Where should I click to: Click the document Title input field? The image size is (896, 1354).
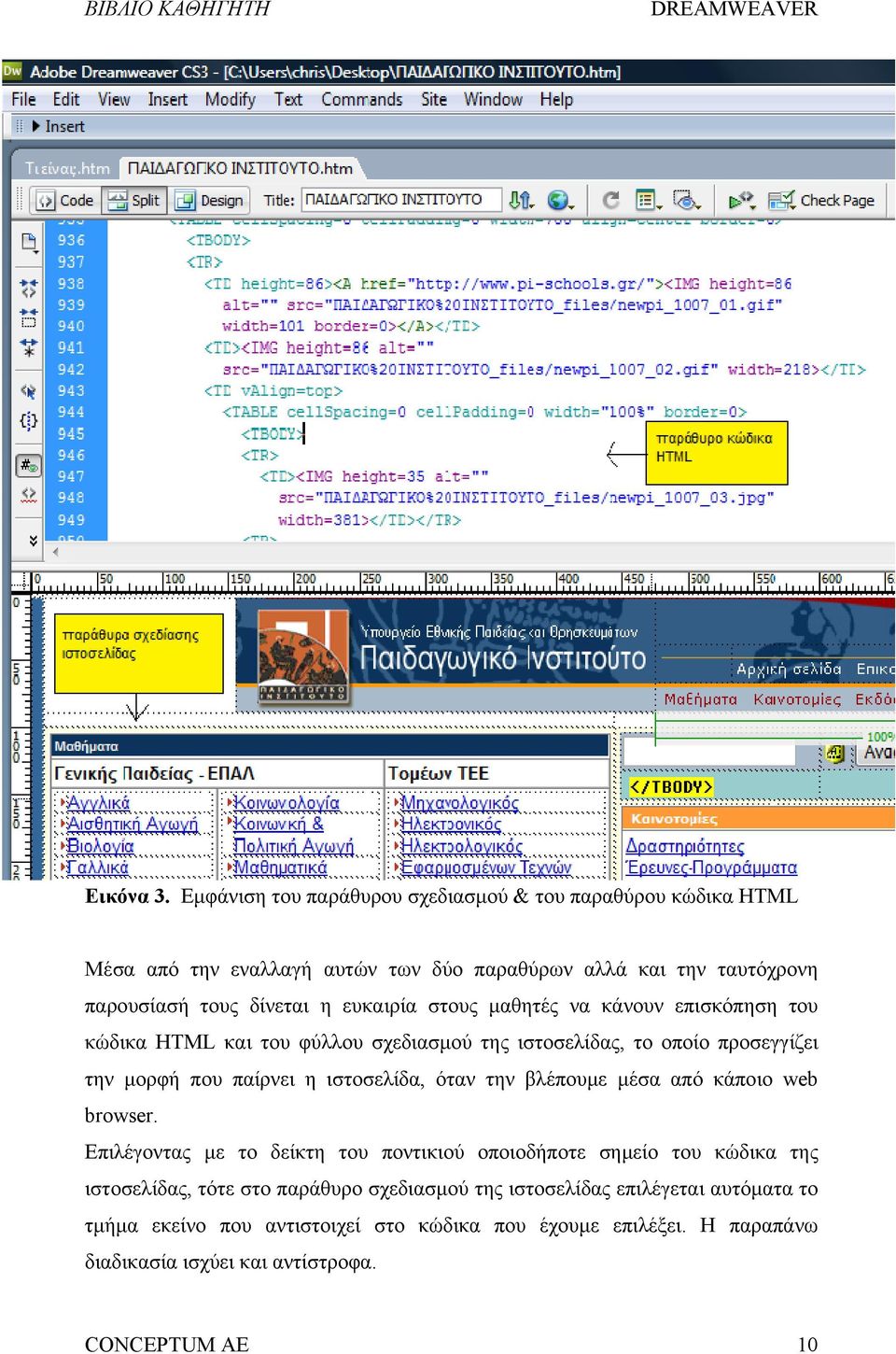(x=401, y=200)
